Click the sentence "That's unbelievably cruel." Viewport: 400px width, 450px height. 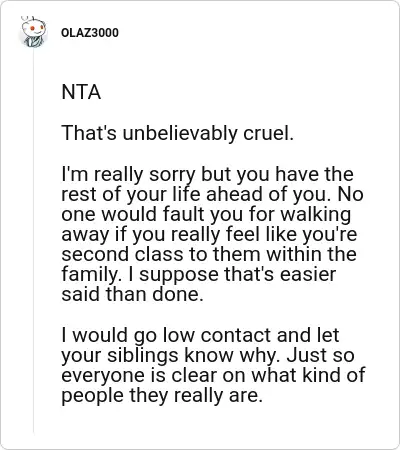177,133
